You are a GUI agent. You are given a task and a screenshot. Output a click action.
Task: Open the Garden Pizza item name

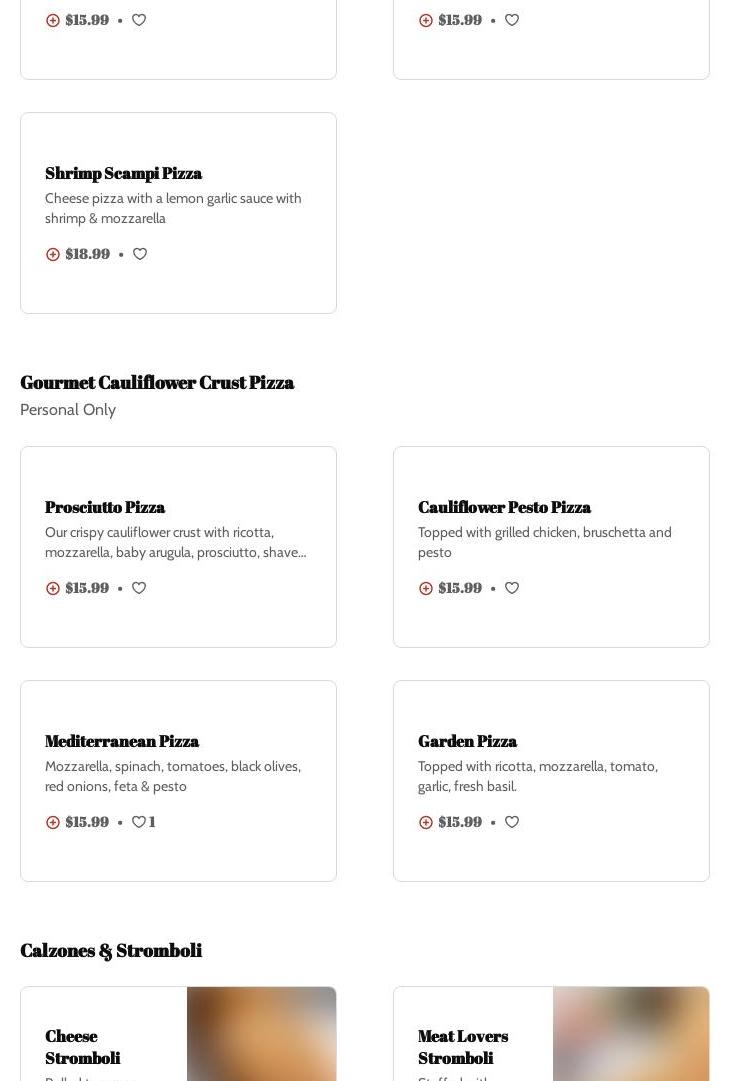(467, 741)
